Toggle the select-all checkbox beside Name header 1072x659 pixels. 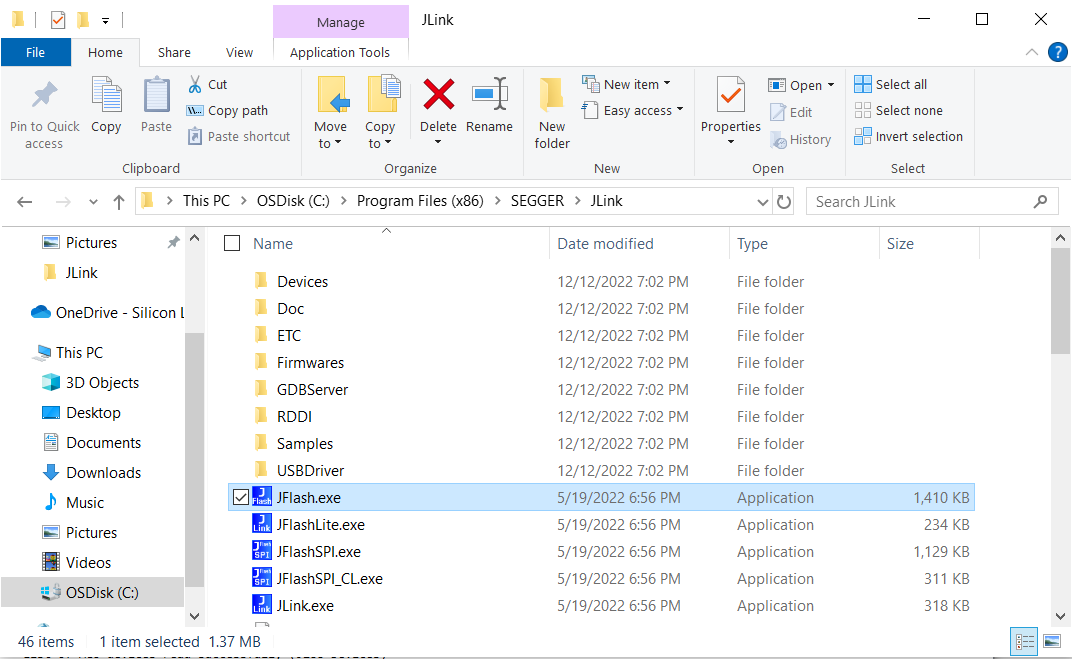tap(232, 243)
